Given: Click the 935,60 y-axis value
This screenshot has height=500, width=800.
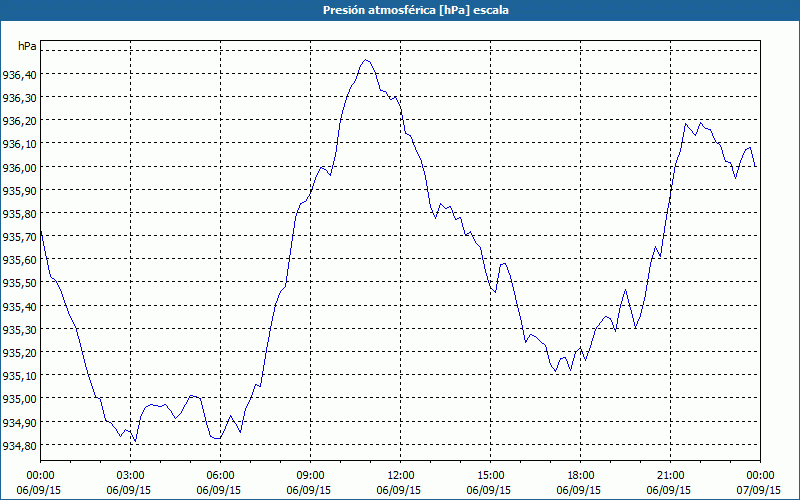Looking at the screenshot, I should tap(19, 261).
